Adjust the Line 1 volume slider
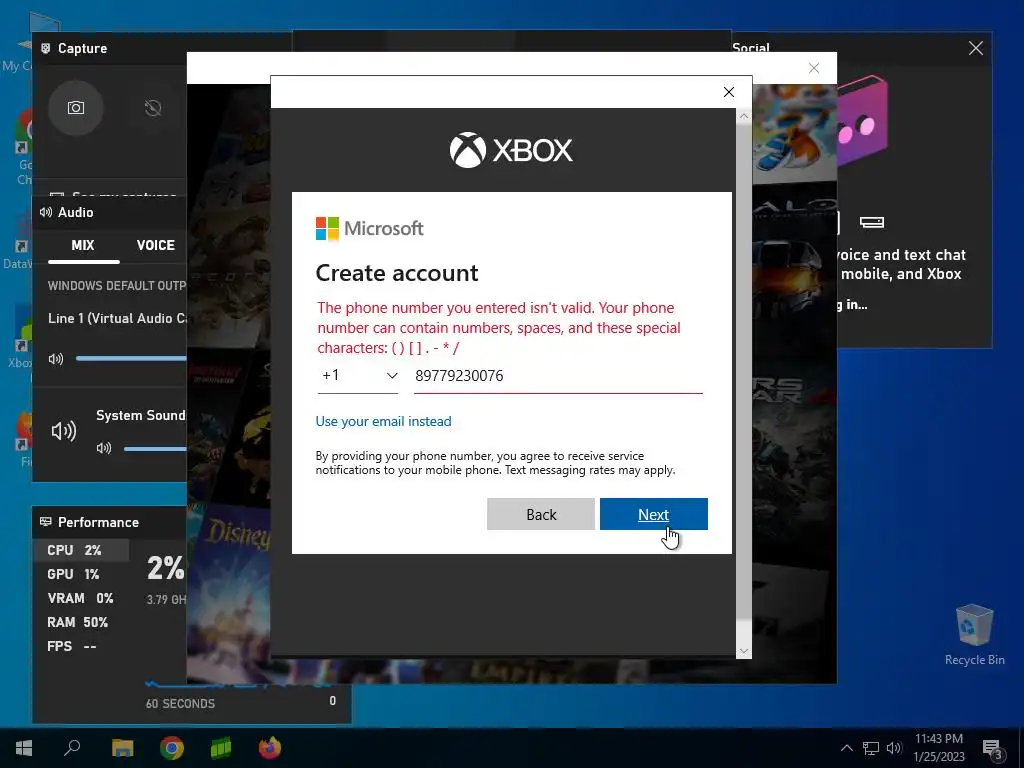Viewport: 1024px width, 768px height. pos(131,359)
